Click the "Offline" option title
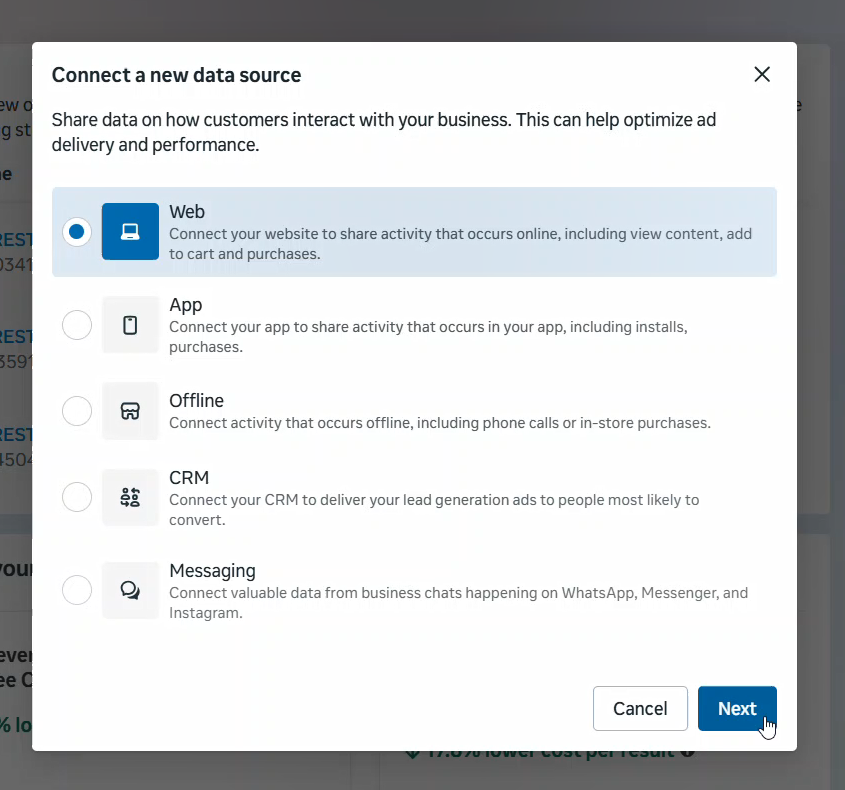Image resolution: width=845 pixels, height=790 pixels. point(197,401)
